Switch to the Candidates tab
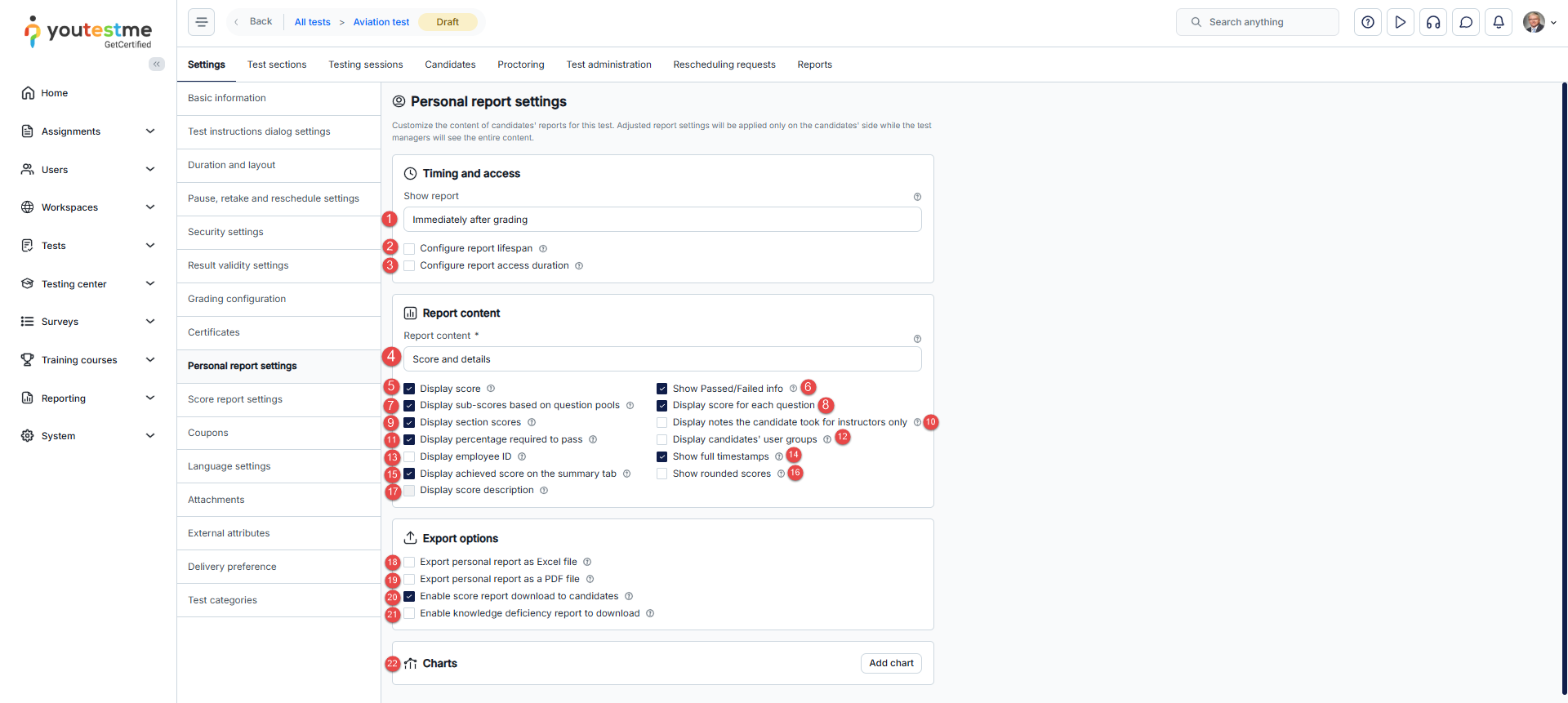1568x703 pixels. coord(450,65)
